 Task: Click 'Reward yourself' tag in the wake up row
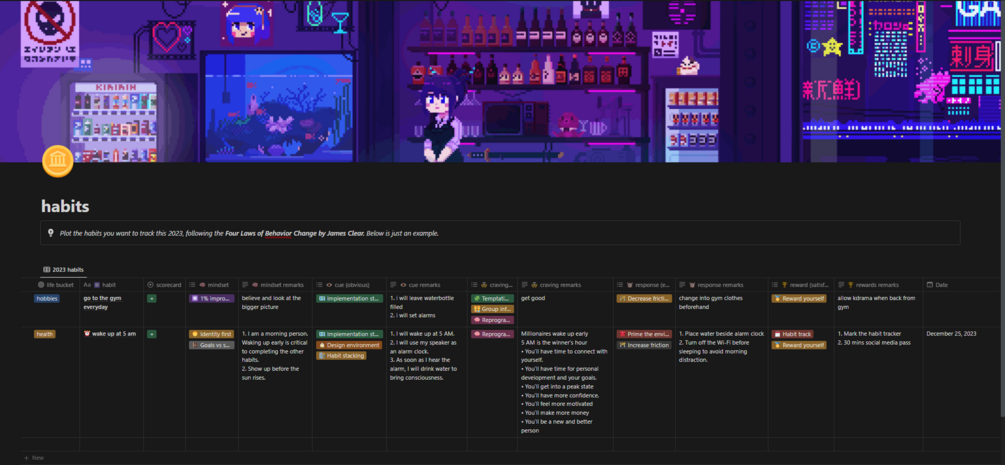pyautogui.click(x=799, y=345)
